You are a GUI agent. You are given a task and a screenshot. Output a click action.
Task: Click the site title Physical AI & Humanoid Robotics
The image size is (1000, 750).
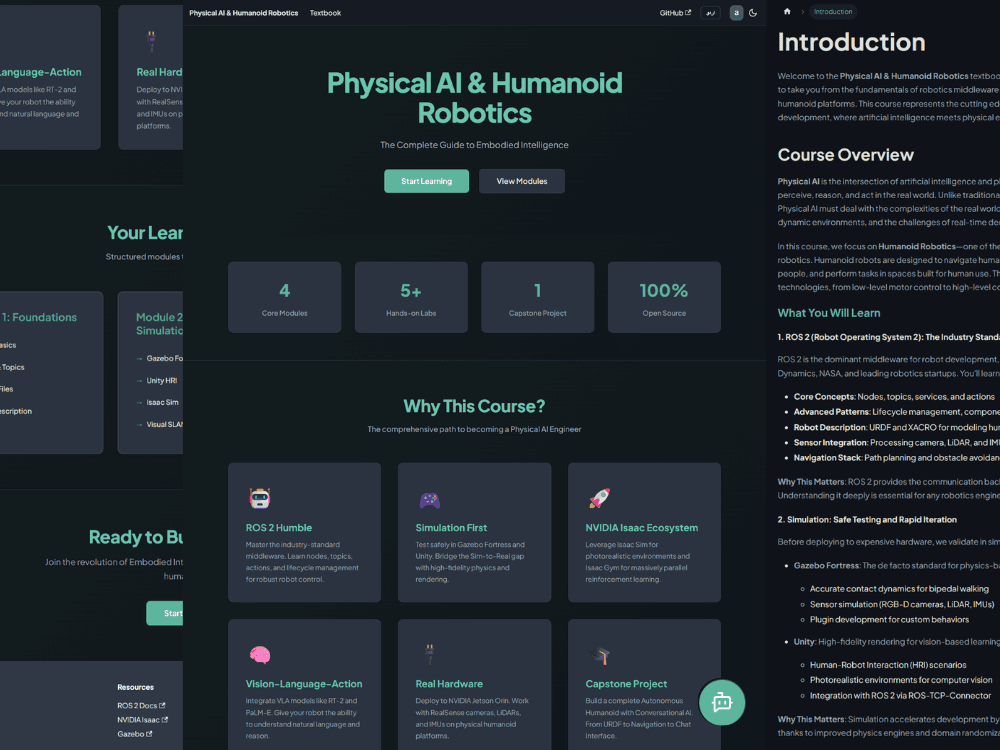tap(243, 13)
